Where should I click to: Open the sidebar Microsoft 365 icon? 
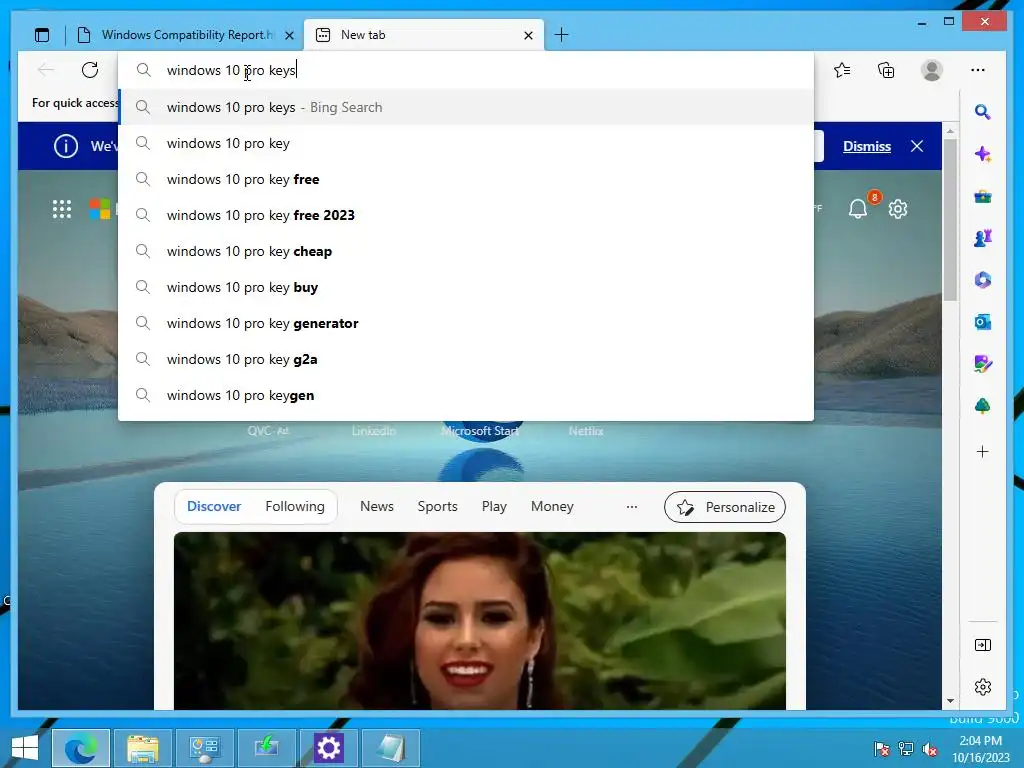click(x=982, y=280)
